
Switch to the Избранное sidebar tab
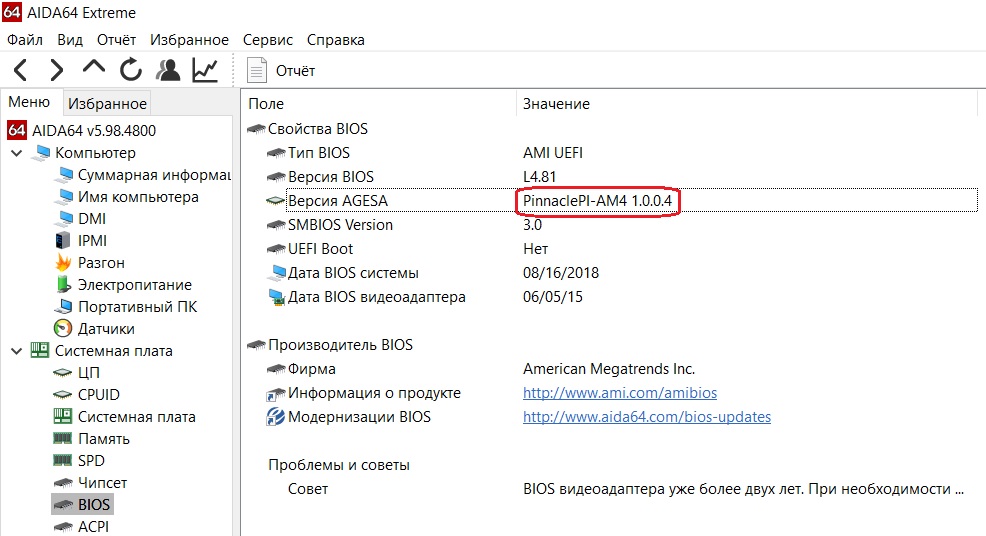click(x=107, y=103)
